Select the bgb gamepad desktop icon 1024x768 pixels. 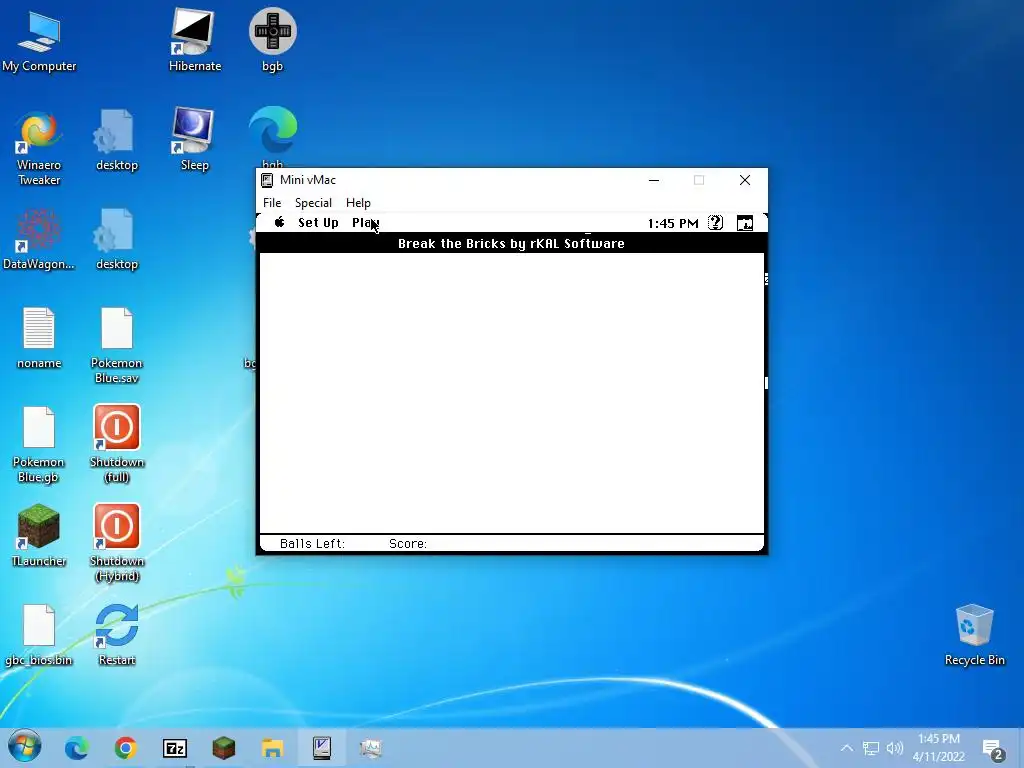(x=273, y=40)
